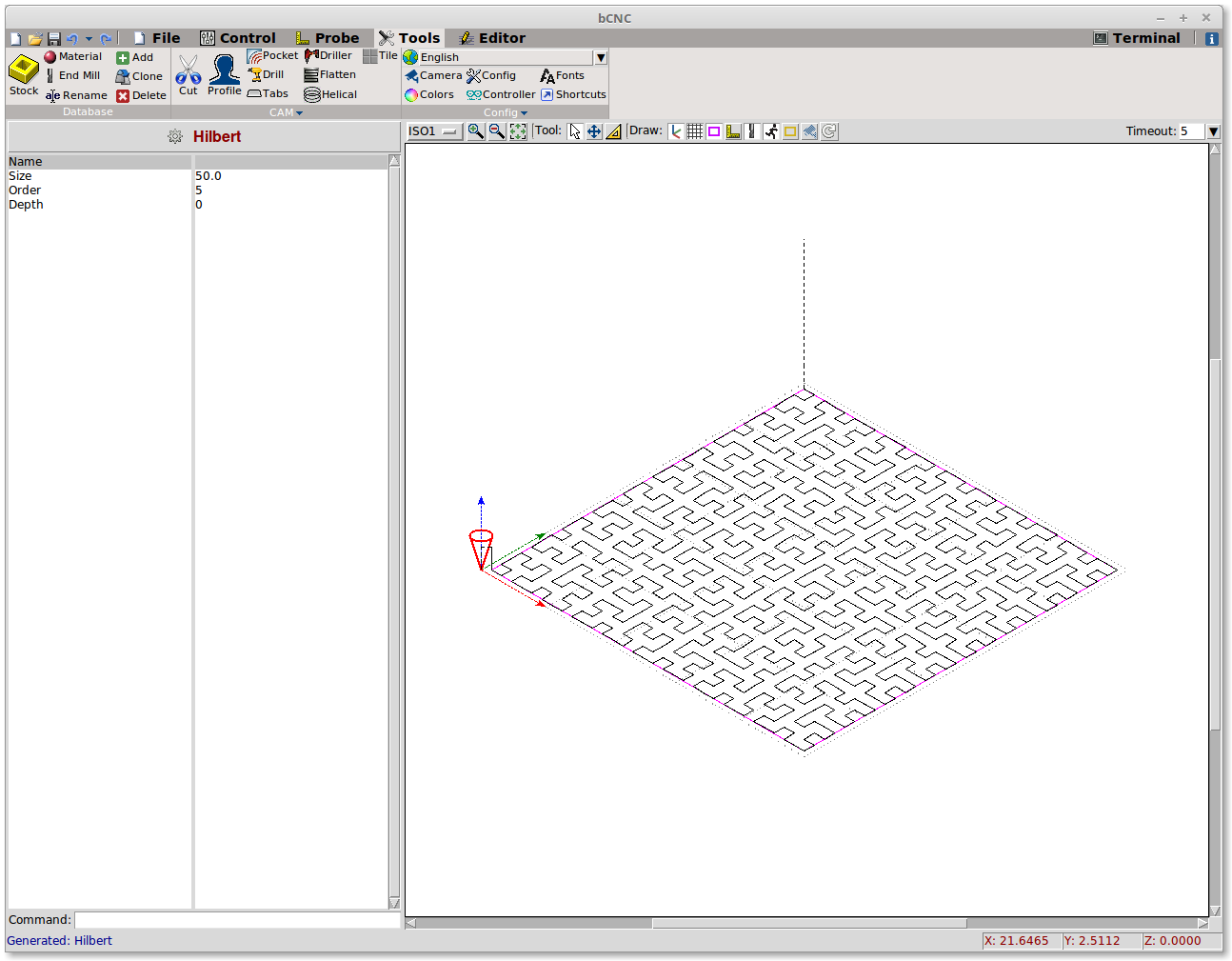Screen dimensions: 1232x961
Task: Open the Editor tab
Action: pos(492,38)
